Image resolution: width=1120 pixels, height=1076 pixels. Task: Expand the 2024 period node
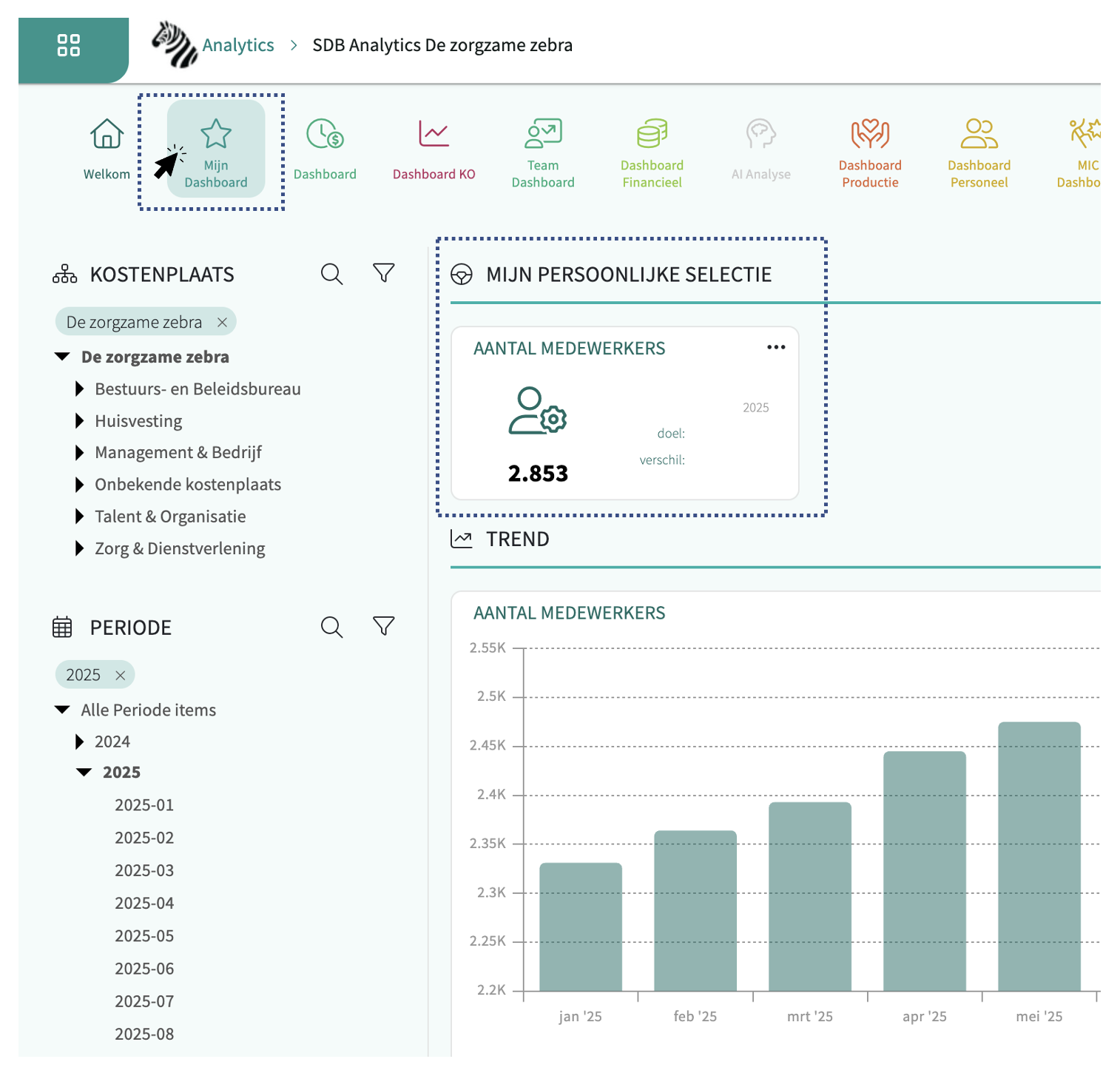[x=80, y=742]
